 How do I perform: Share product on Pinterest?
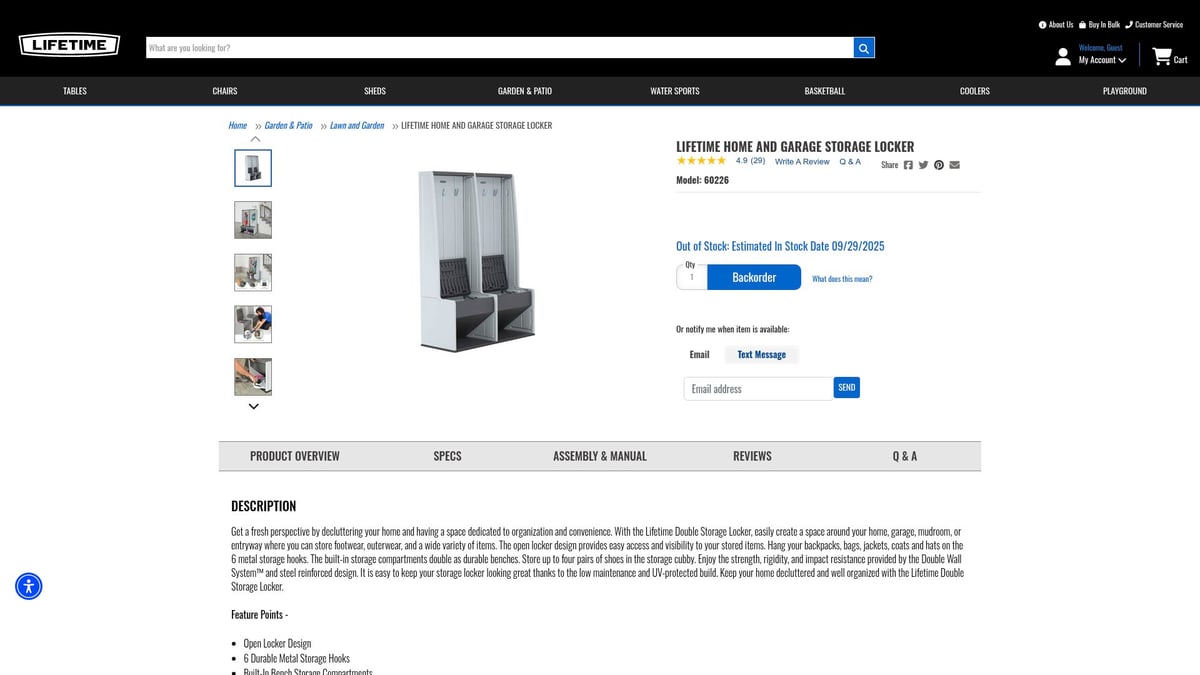coord(939,165)
